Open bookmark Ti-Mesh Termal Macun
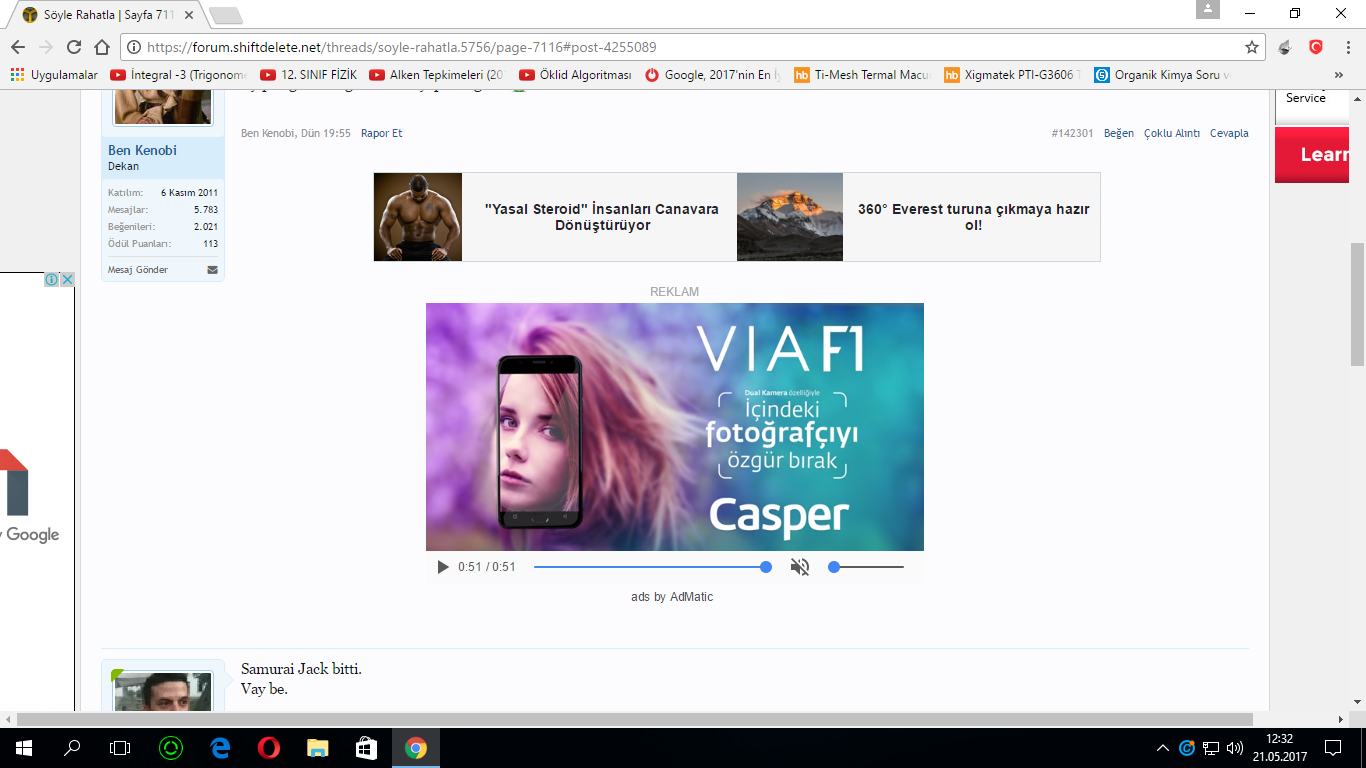This screenshot has width=1366, height=768. 863,75
